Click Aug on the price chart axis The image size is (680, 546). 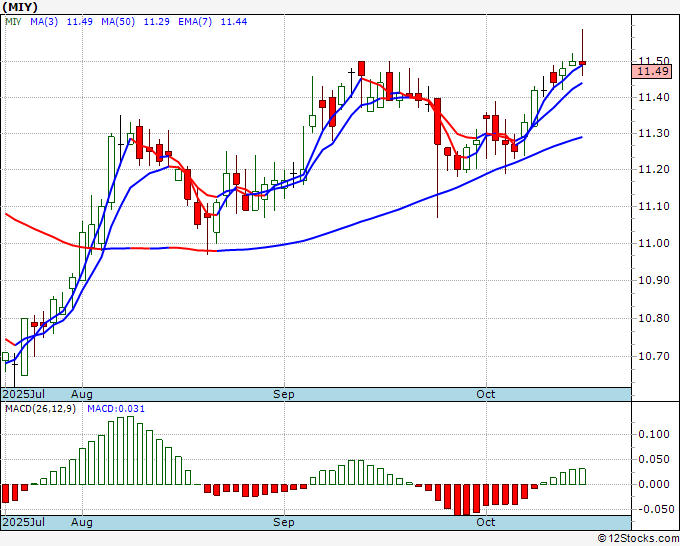(82, 394)
